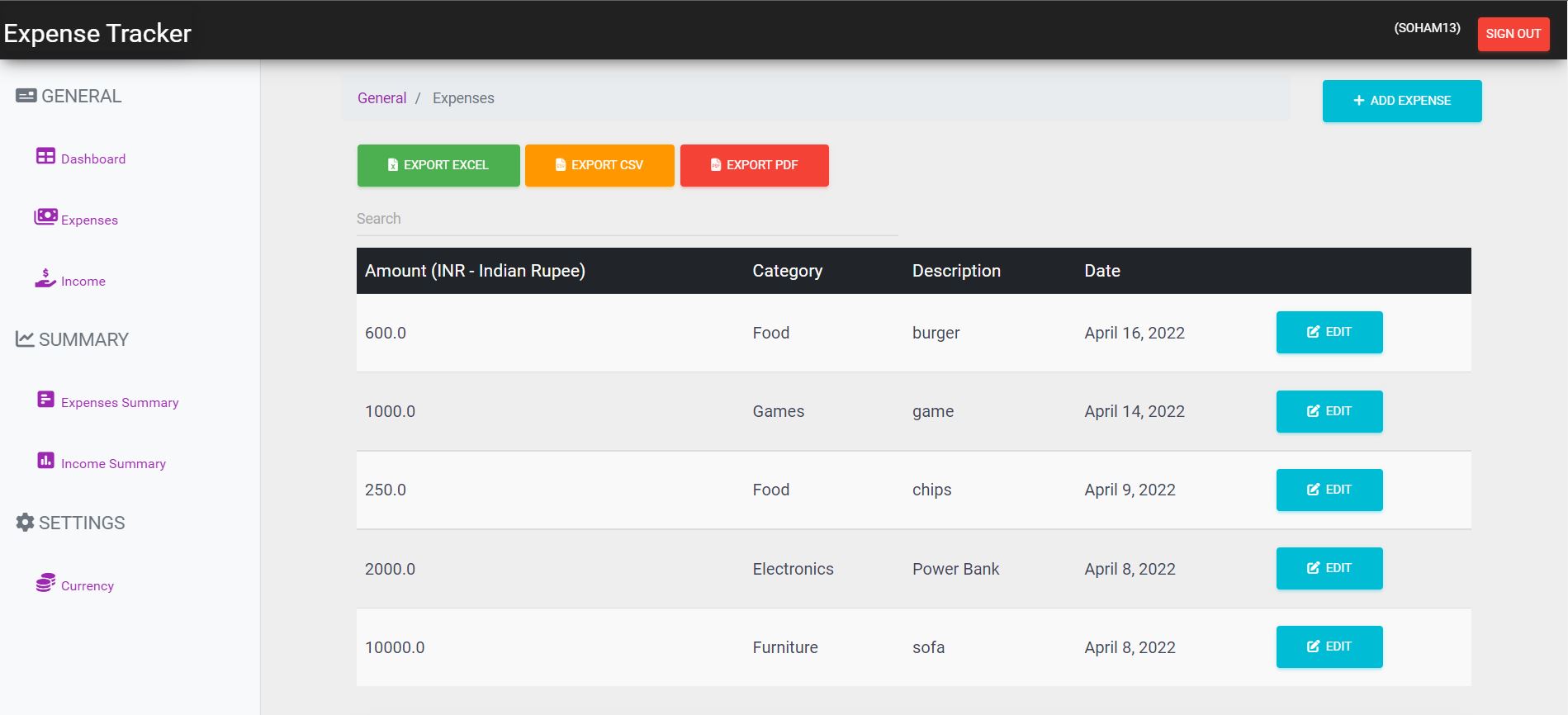Image resolution: width=1568 pixels, height=715 pixels.
Task: Click the 2000.0 amount cell
Action: (x=390, y=569)
